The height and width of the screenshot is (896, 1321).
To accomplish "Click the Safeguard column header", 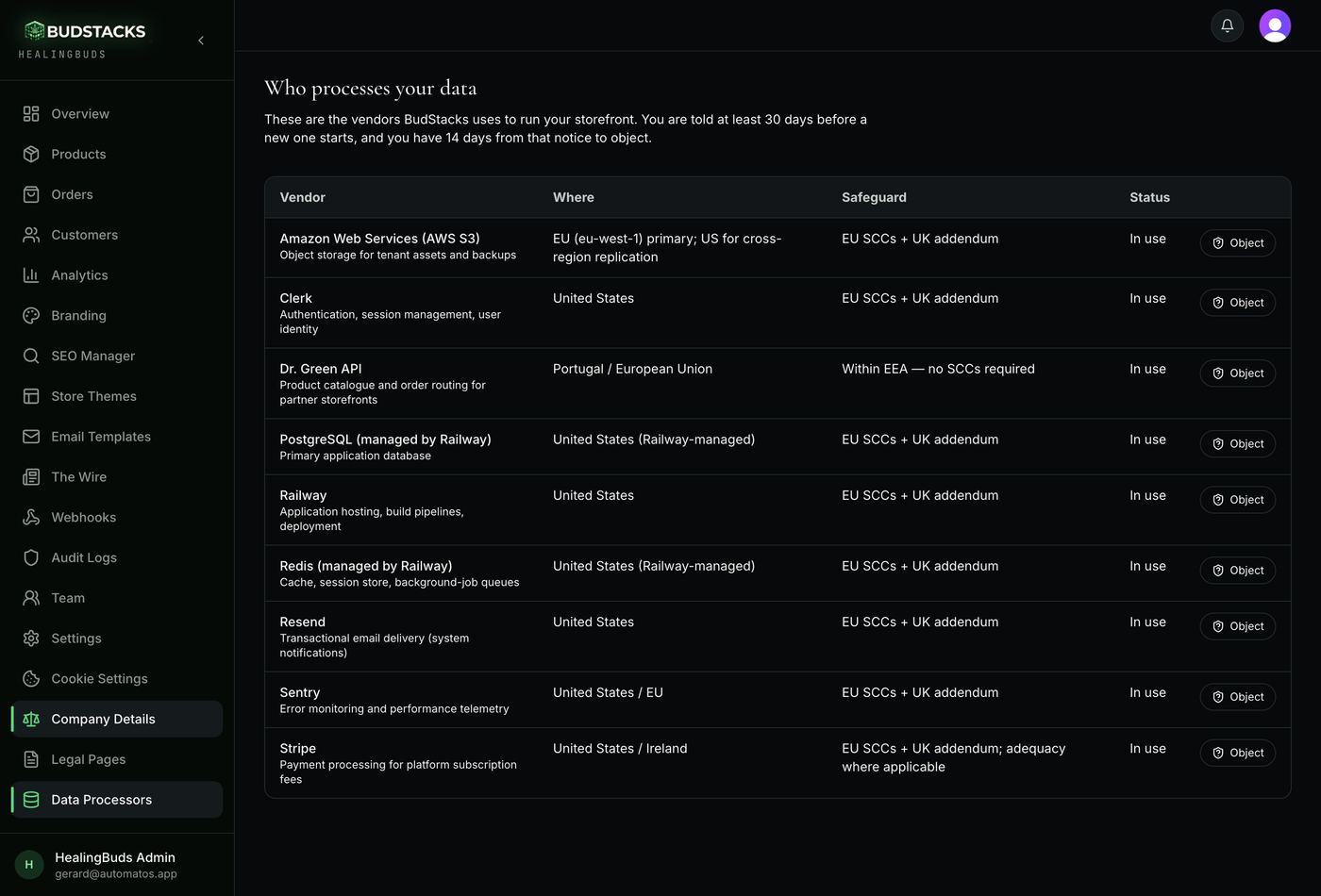I will point(874,198).
